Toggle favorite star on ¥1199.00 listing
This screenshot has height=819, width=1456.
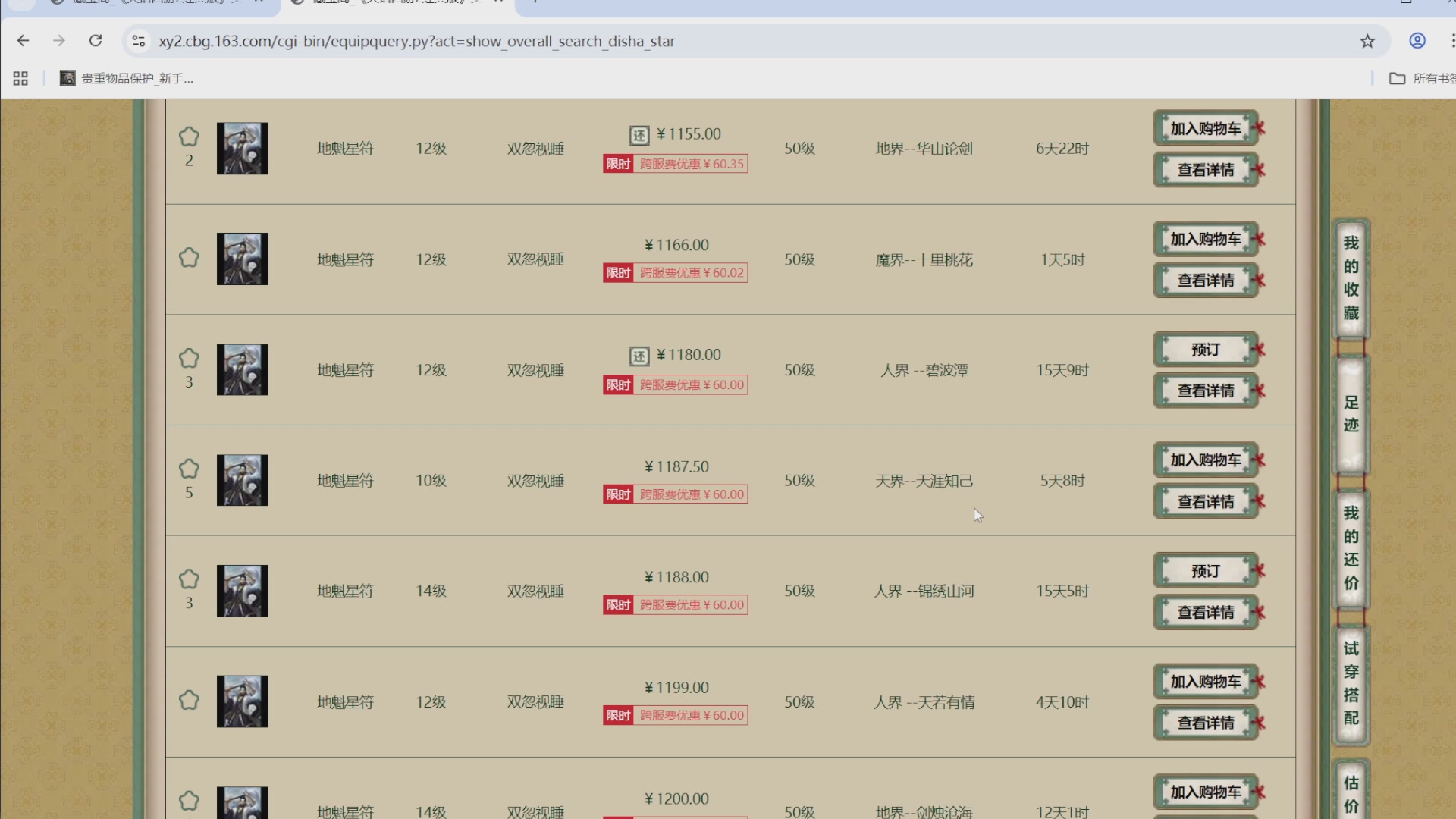click(x=189, y=700)
